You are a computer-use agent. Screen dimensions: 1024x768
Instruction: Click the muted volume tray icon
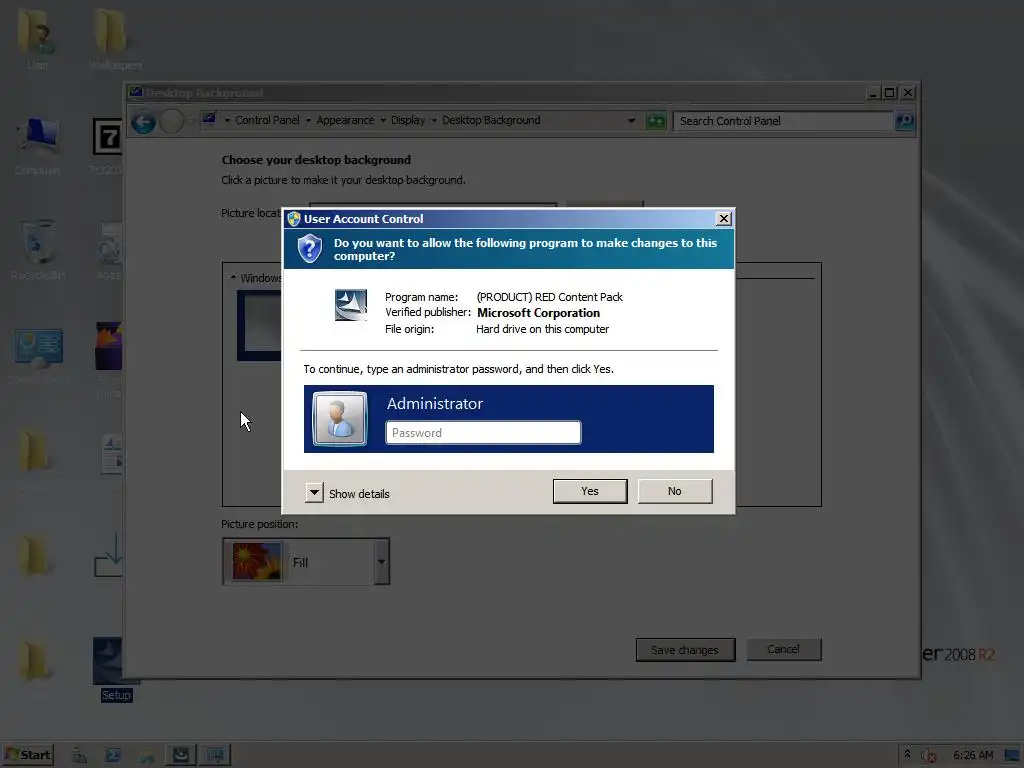point(929,756)
